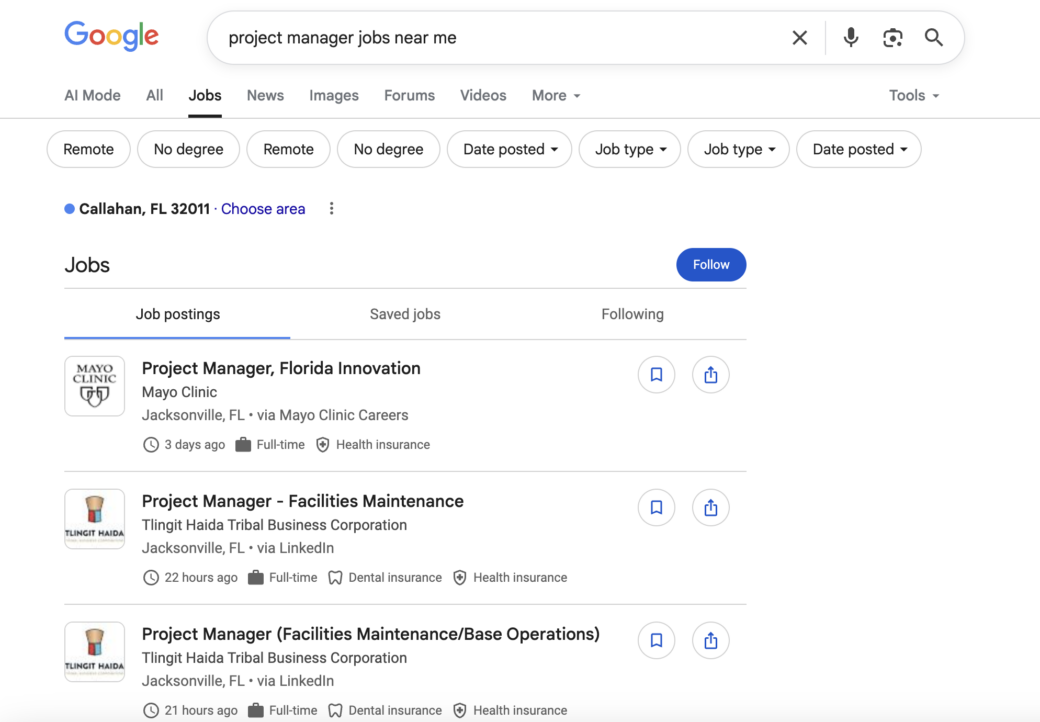Select the Job postings tab
This screenshot has width=1040, height=722.
click(178, 314)
